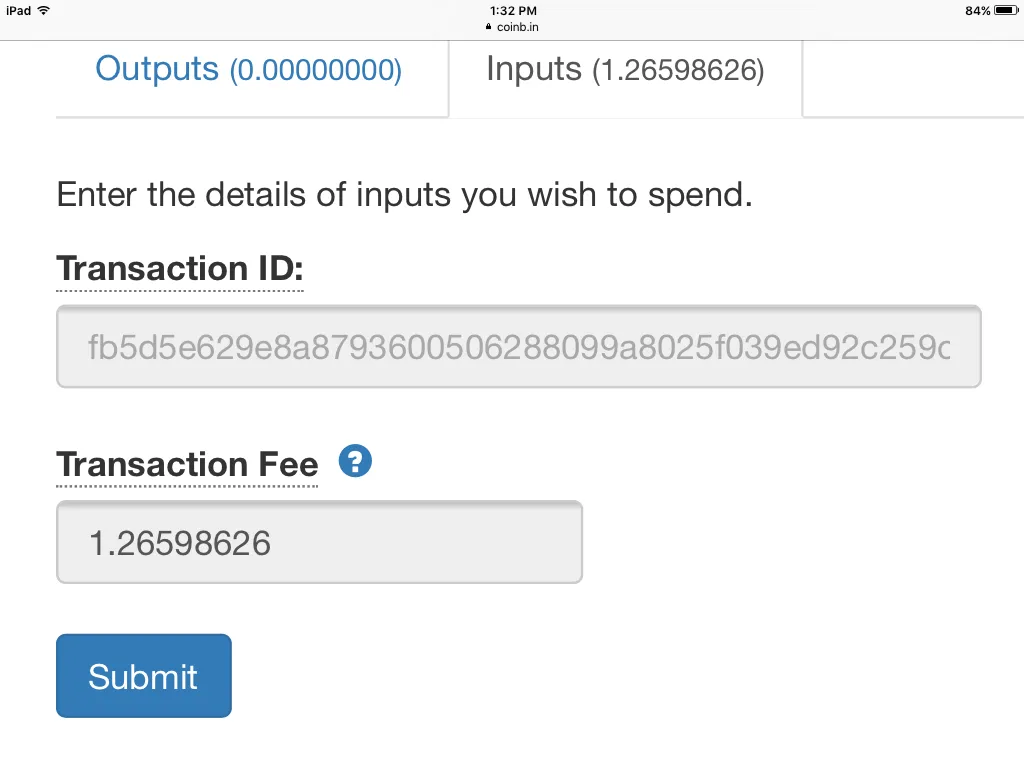Select the Inputs tab
Viewport: 1024px width, 768px height.
pos(625,69)
